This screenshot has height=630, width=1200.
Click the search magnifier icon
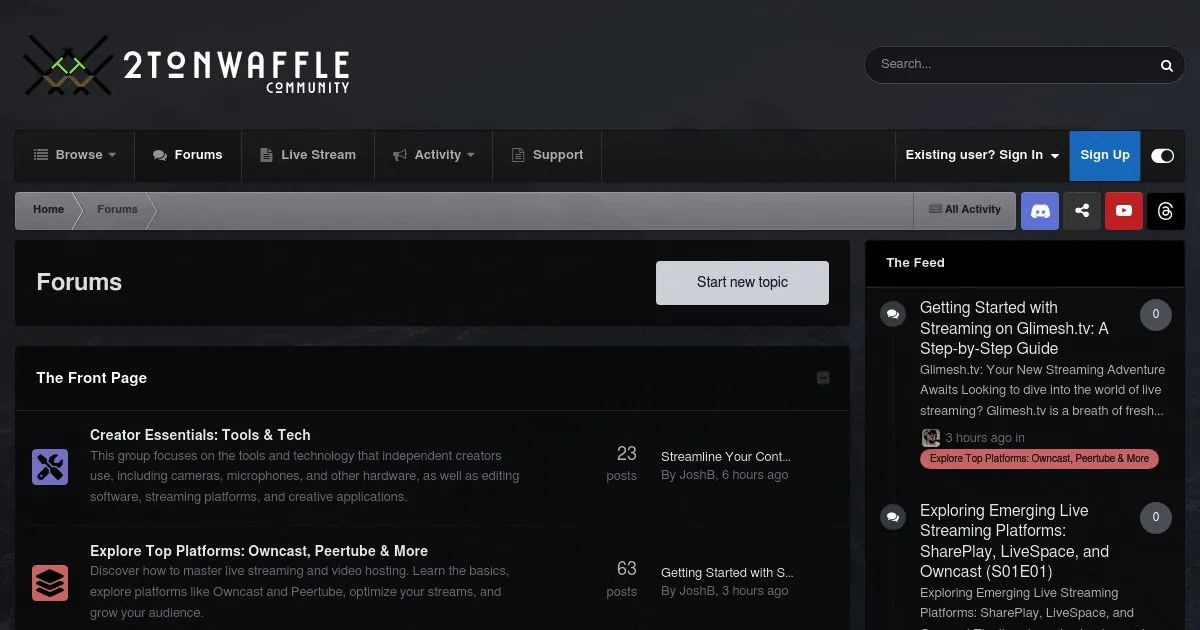click(x=1166, y=65)
